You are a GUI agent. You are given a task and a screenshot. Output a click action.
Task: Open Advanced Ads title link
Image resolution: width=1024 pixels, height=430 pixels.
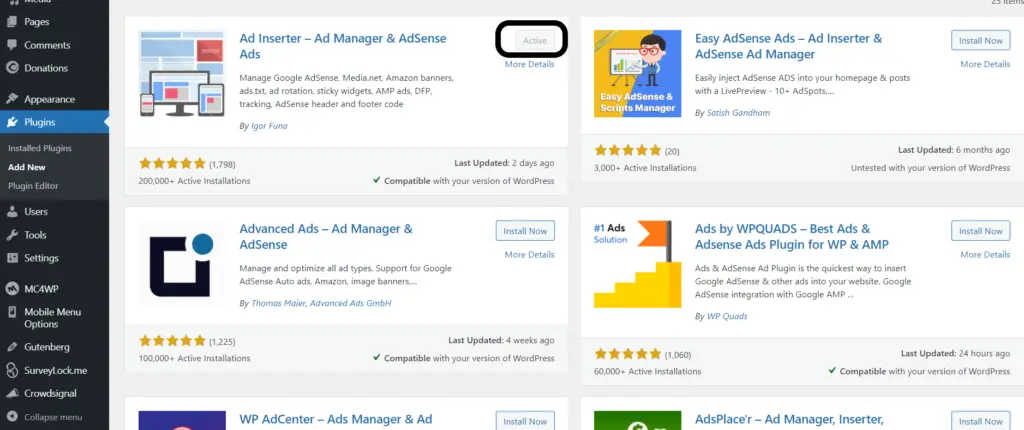[326, 237]
